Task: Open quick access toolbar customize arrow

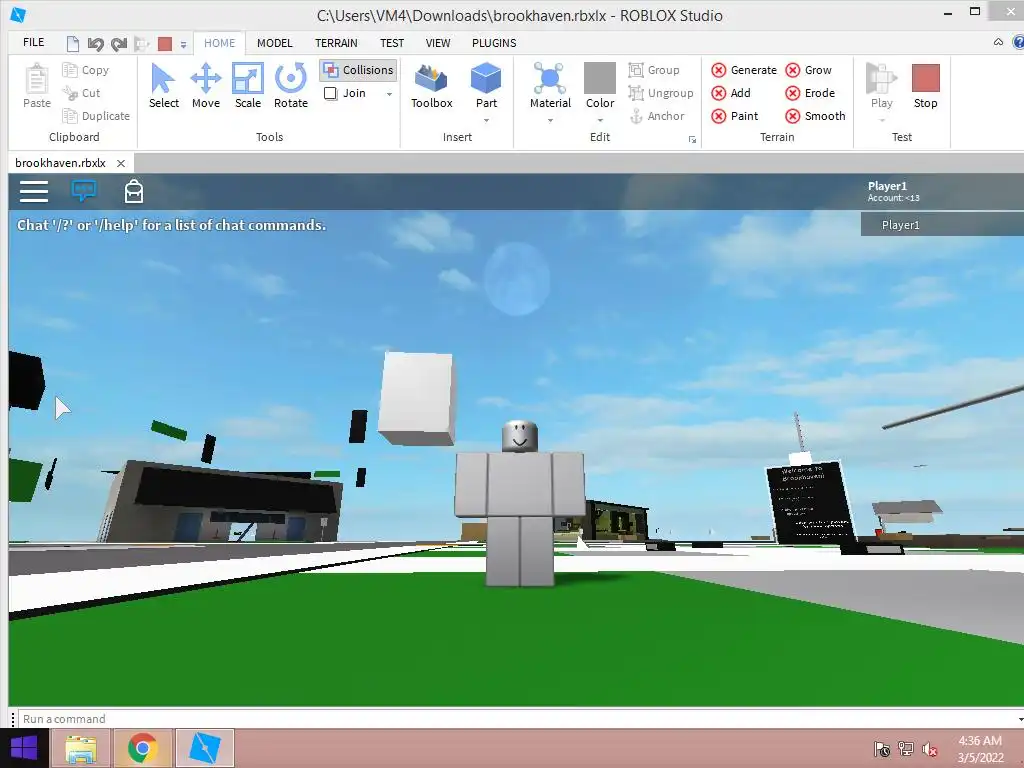Action: (x=184, y=44)
